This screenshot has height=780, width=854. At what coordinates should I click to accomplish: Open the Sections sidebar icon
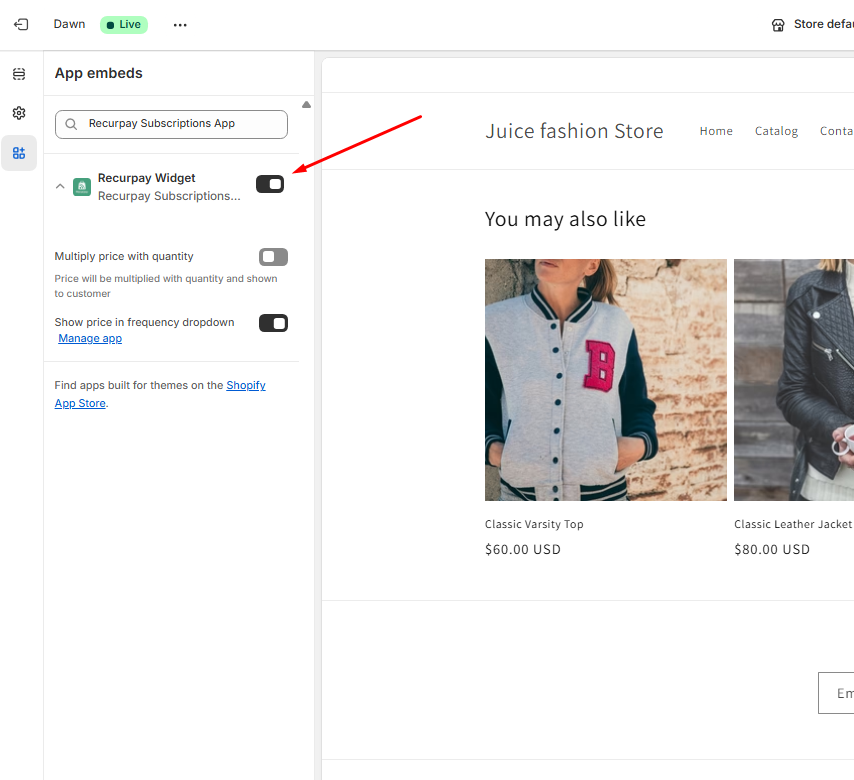19,74
